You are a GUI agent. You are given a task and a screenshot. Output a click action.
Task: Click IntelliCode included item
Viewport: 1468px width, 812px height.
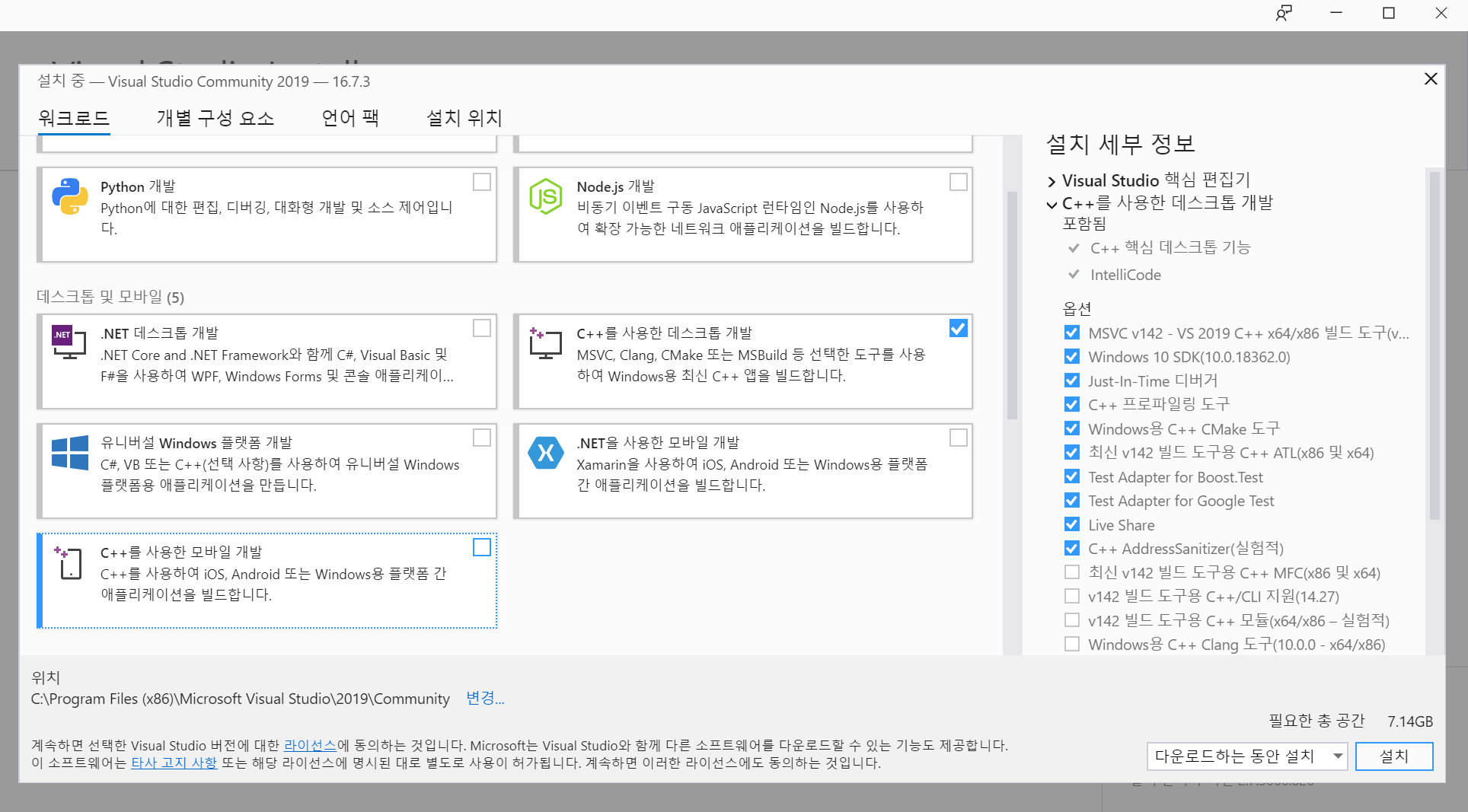pos(1125,275)
